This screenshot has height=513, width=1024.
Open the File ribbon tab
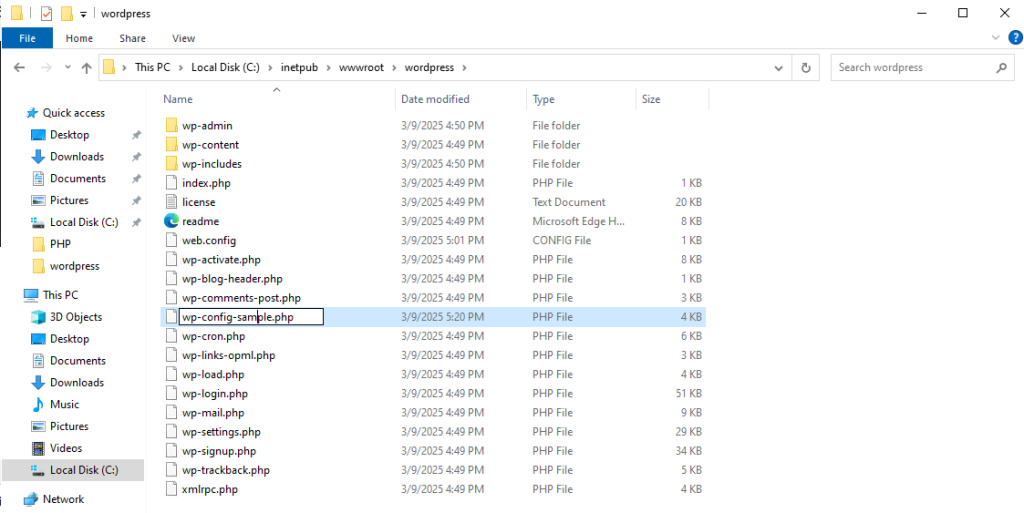(27, 39)
